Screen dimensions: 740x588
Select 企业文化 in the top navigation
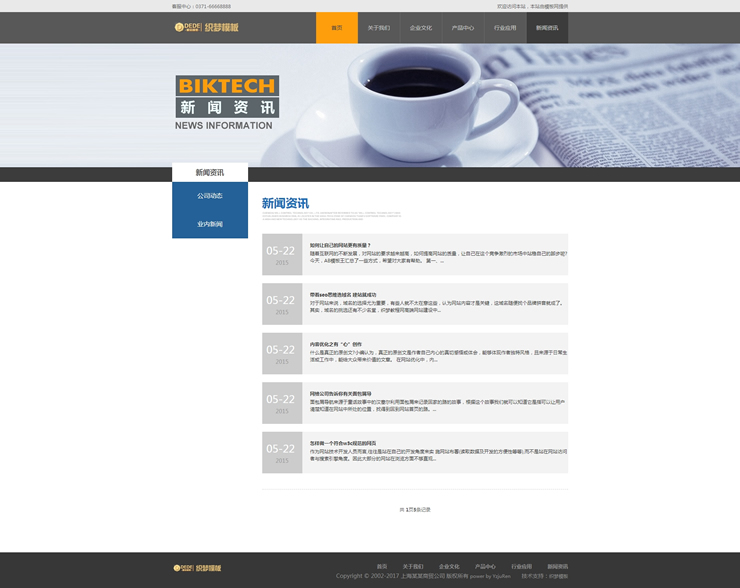click(421, 28)
